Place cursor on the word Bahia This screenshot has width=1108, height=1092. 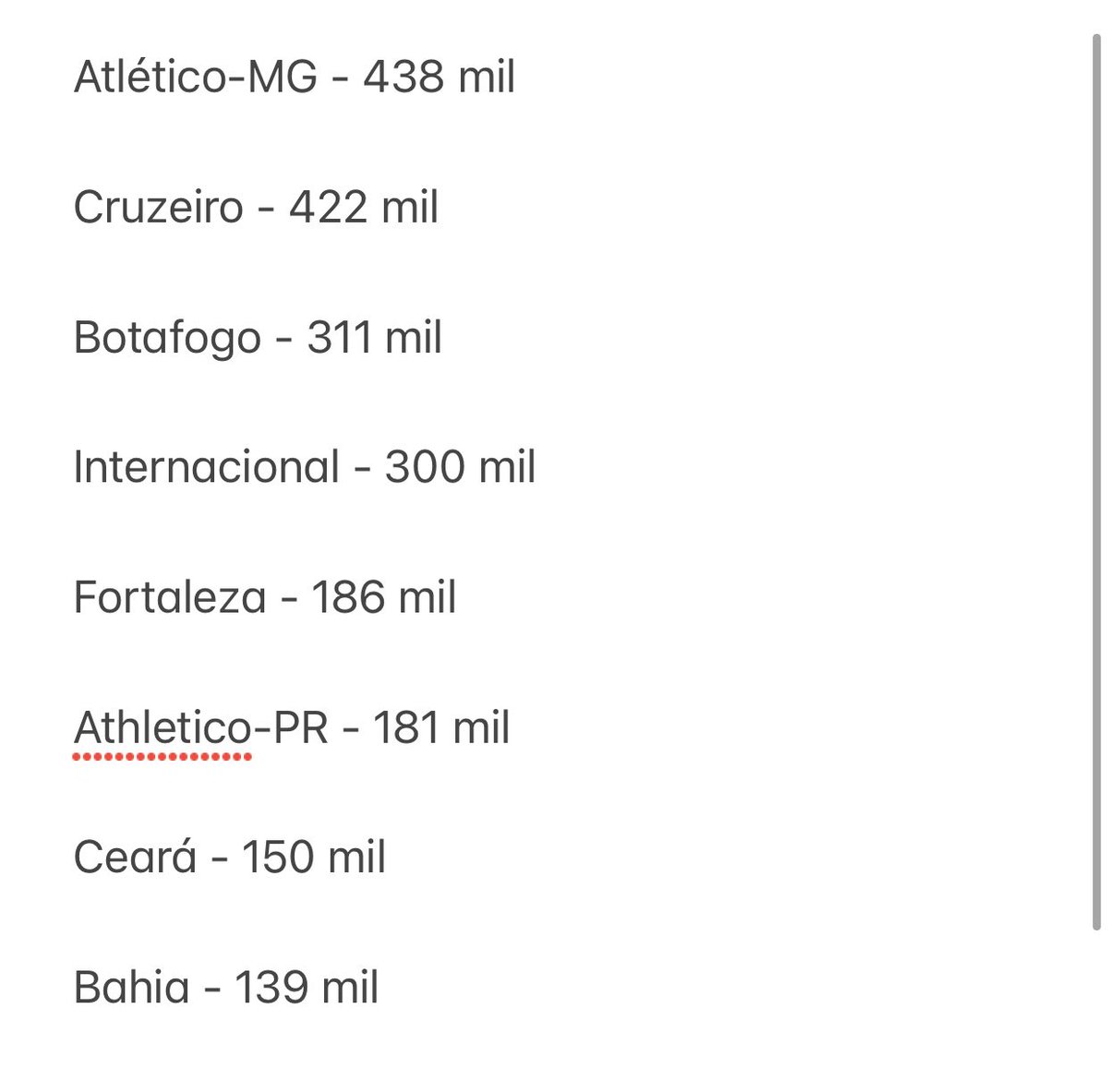click(x=131, y=988)
